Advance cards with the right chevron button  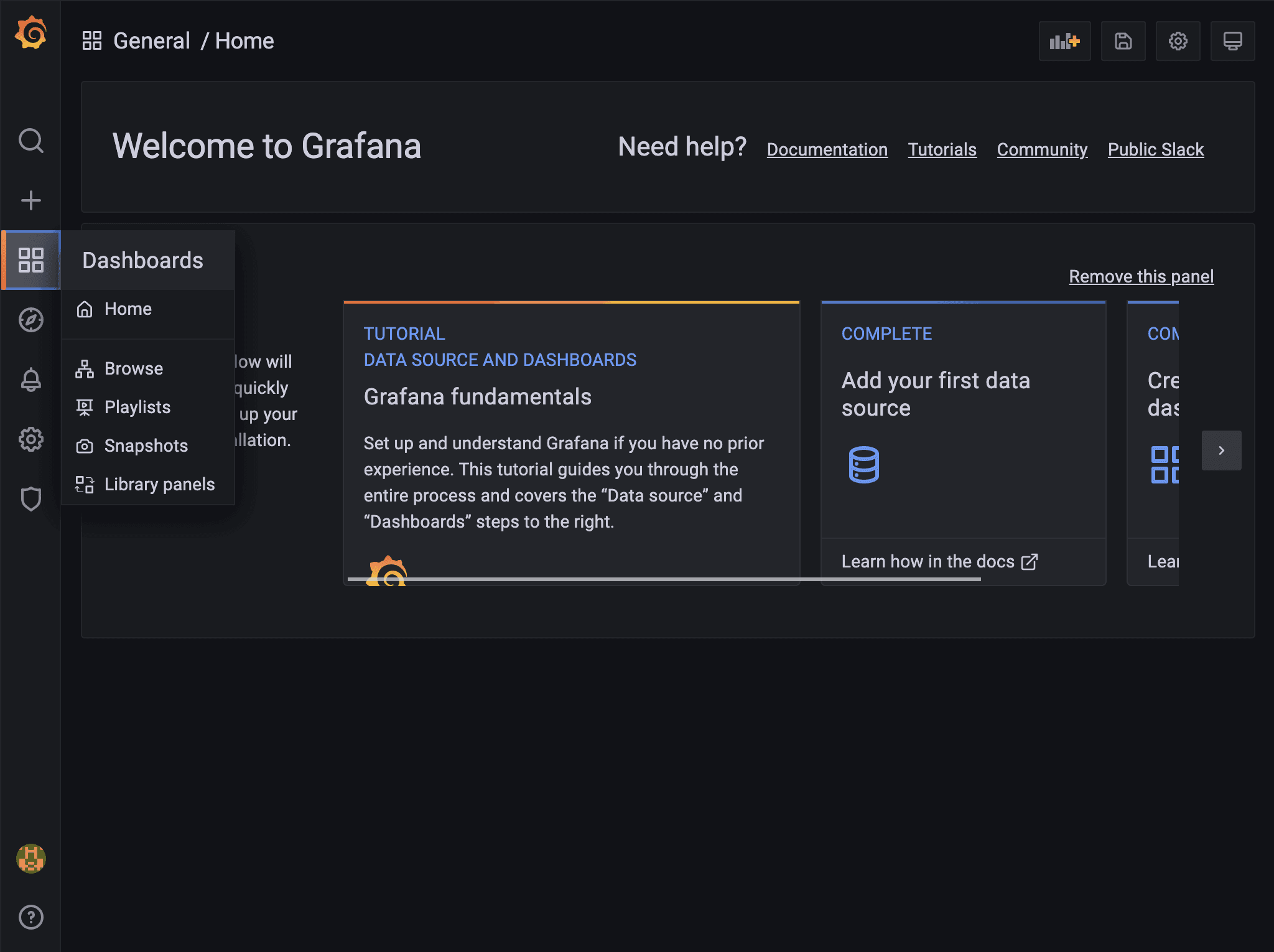point(1221,450)
